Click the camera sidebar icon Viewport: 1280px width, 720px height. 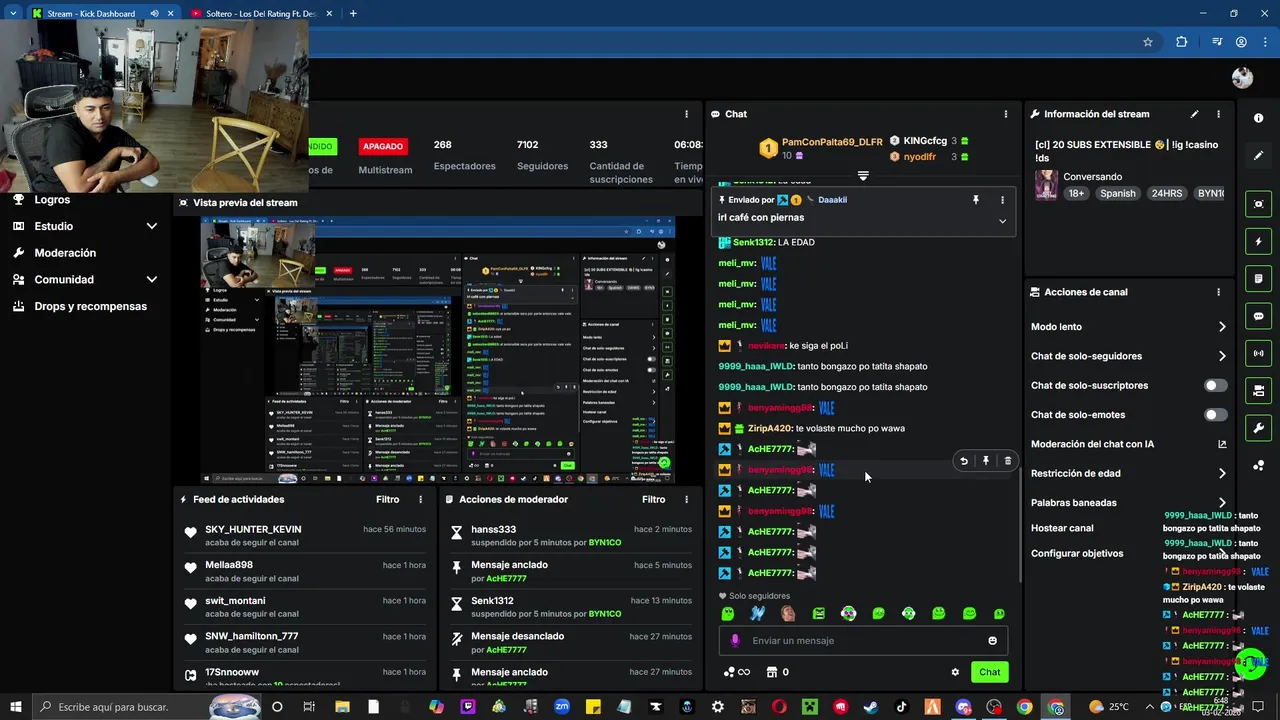pyautogui.click(x=1258, y=390)
